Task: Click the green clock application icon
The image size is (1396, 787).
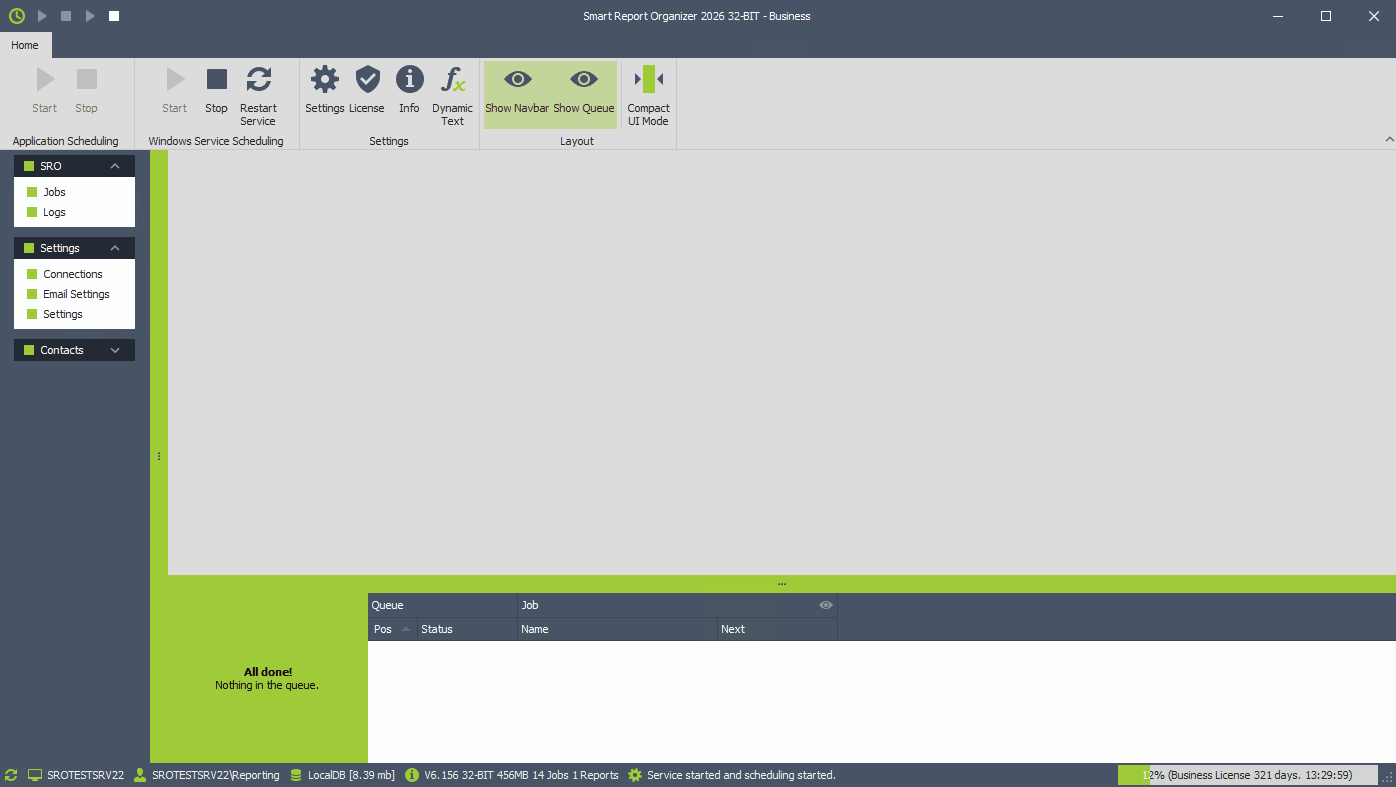Action: coord(16,16)
